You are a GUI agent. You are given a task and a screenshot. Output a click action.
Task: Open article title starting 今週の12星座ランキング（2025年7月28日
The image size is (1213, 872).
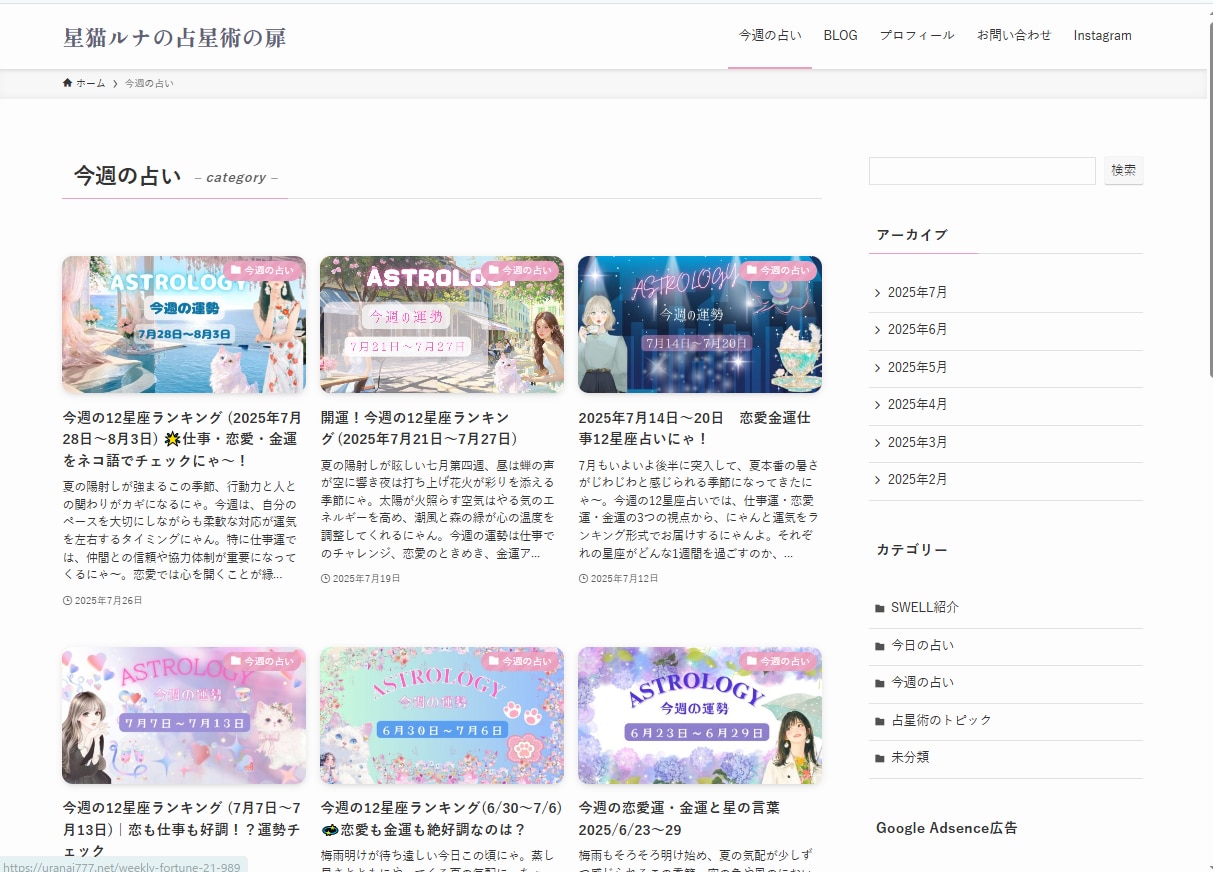pos(182,439)
